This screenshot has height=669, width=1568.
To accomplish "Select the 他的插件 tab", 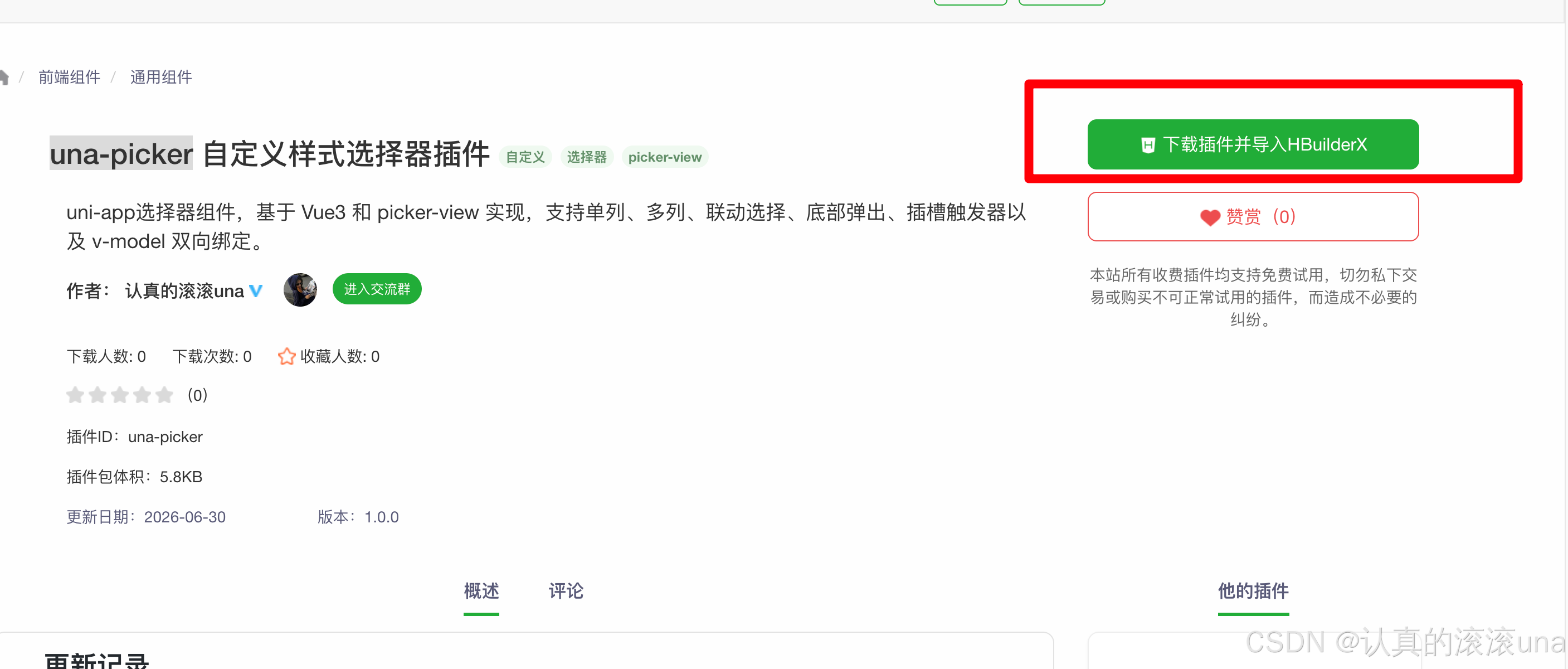I will (1253, 591).
